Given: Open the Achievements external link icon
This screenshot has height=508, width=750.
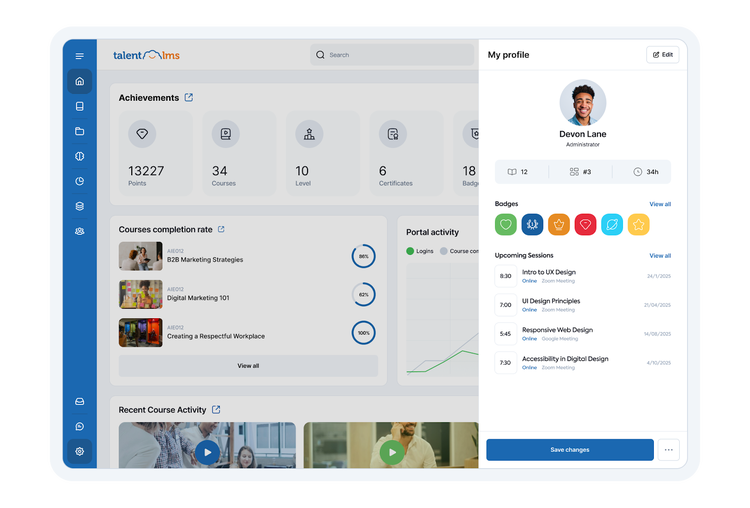Looking at the screenshot, I should tap(189, 98).
